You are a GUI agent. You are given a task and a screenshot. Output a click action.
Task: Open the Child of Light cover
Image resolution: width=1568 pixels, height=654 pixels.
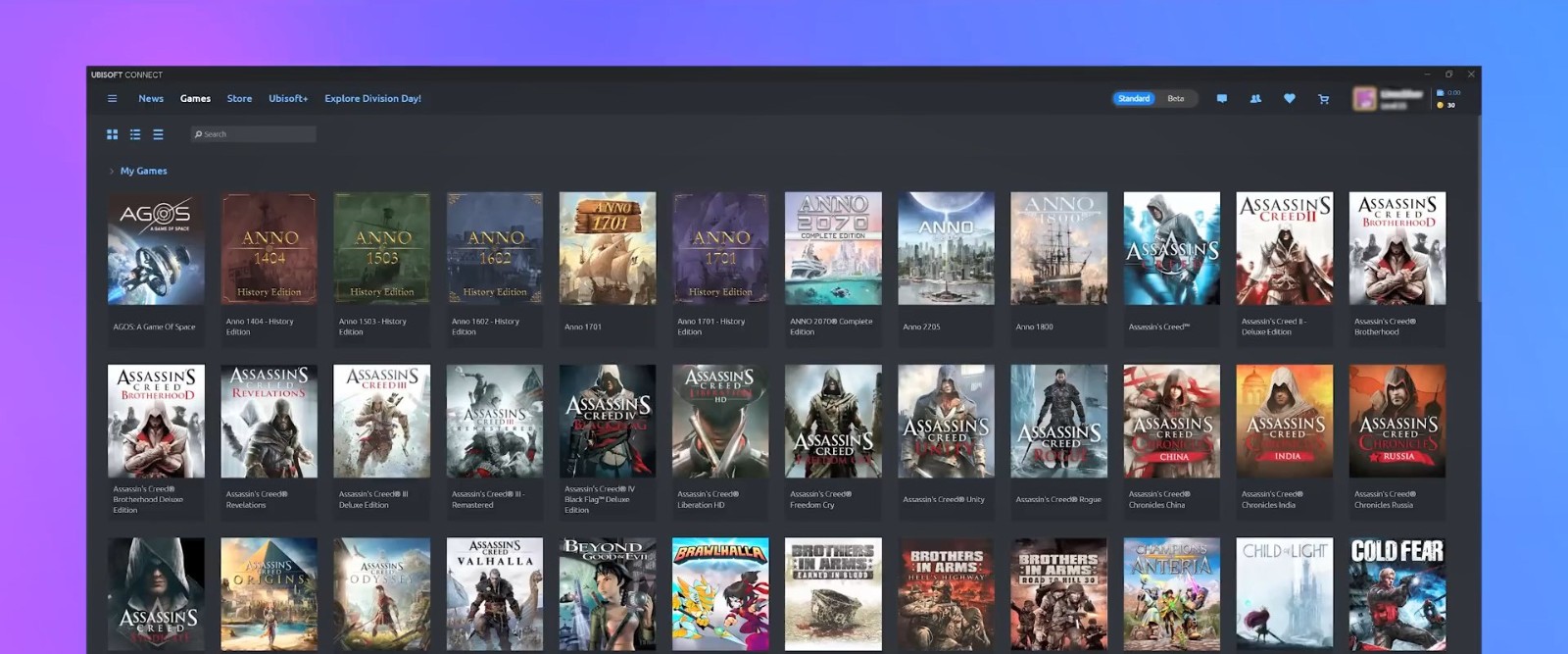1285,594
